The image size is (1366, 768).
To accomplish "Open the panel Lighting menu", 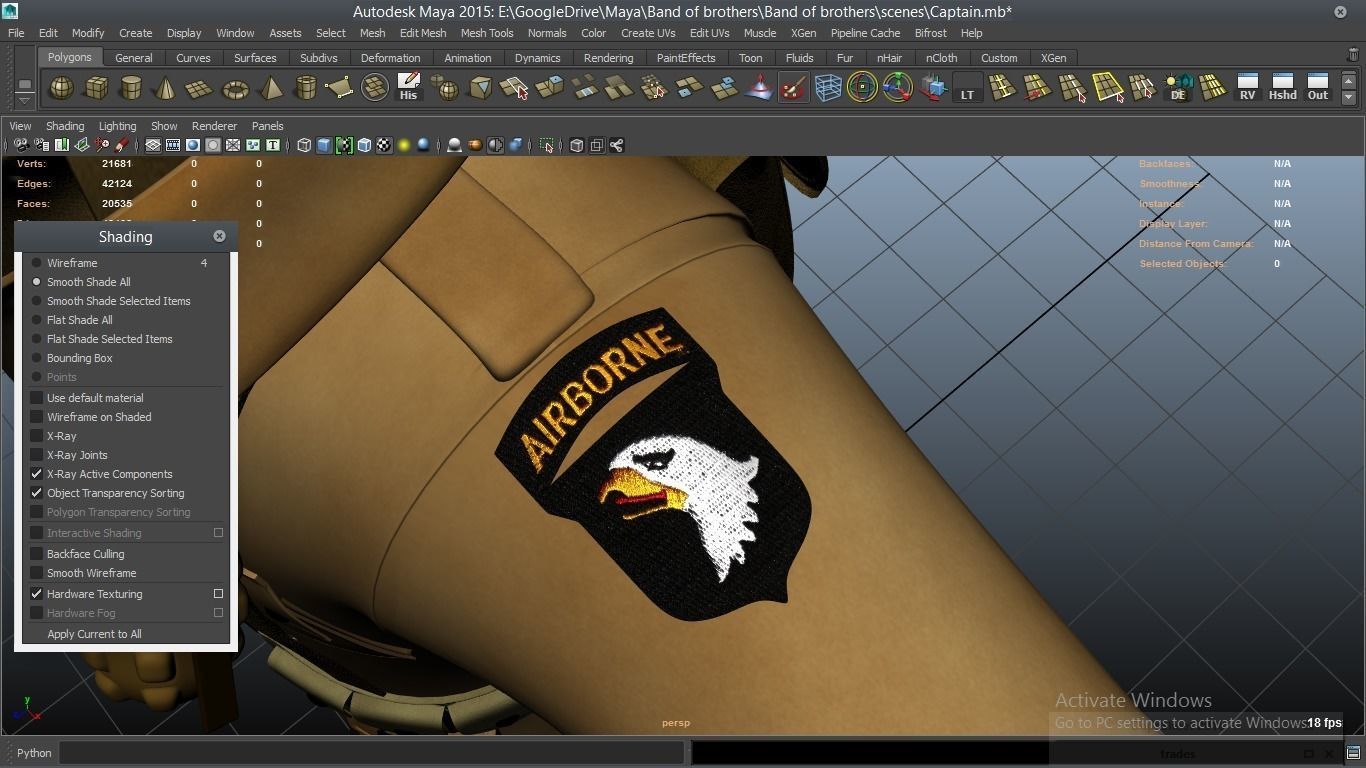I will (x=117, y=126).
